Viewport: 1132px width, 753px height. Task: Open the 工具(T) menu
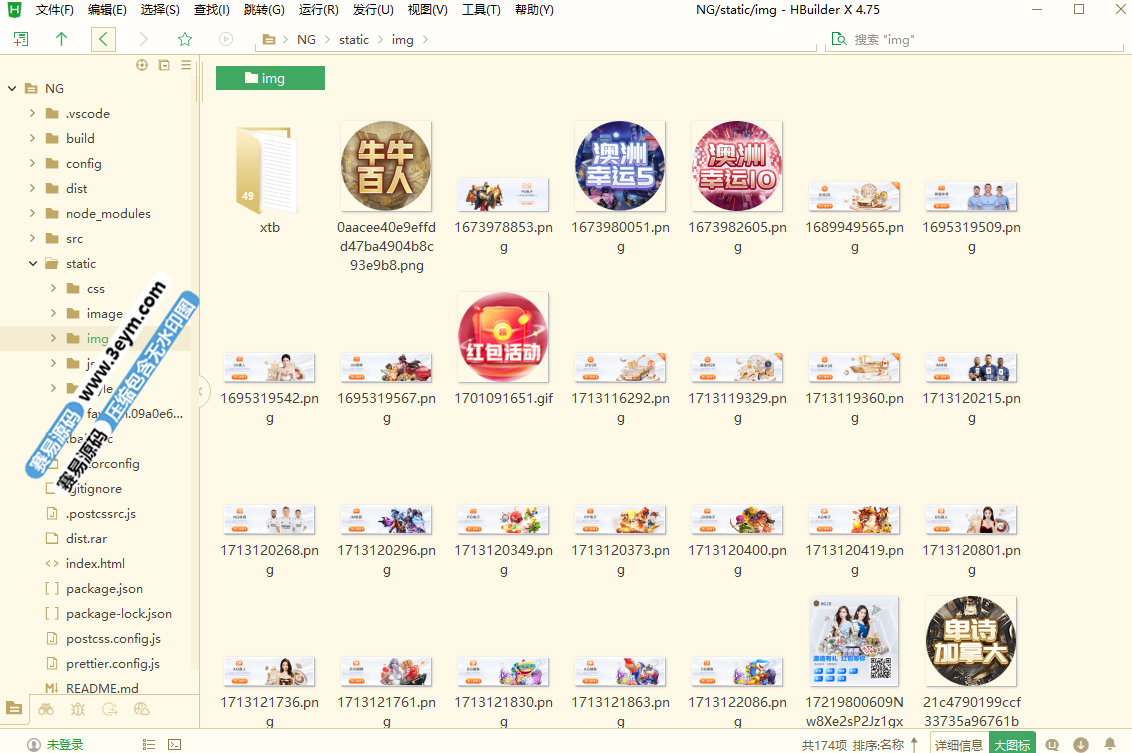[481, 10]
